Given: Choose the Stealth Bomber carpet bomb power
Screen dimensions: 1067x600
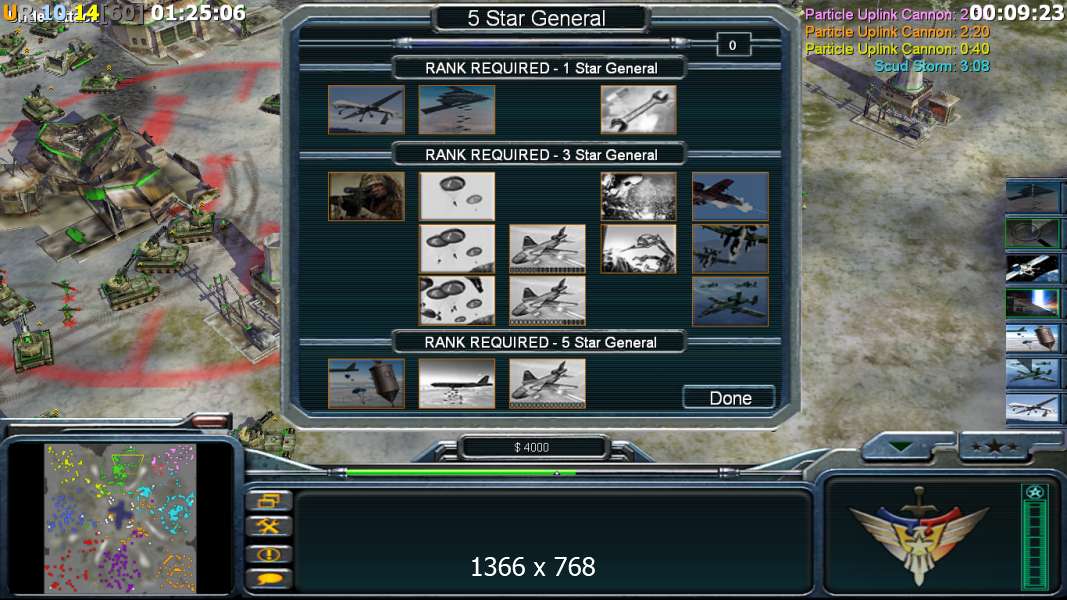Looking at the screenshot, I should [x=457, y=110].
